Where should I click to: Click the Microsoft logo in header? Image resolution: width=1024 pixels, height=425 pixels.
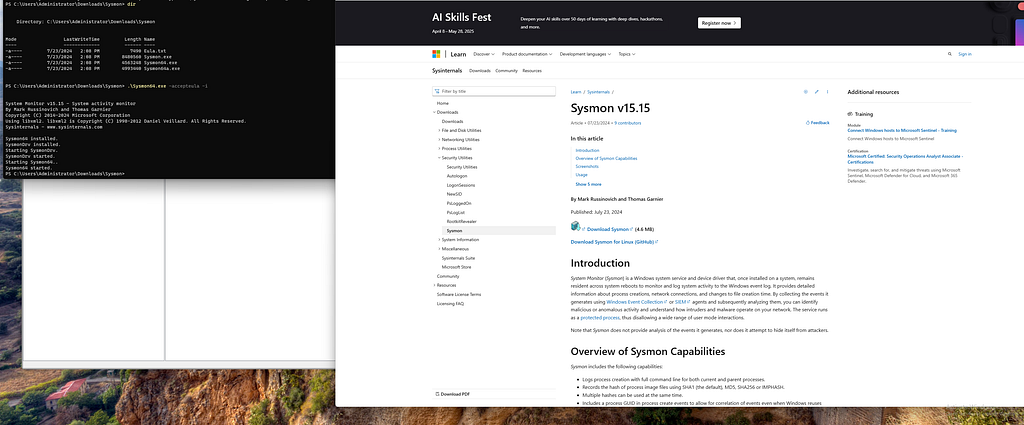[436, 54]
